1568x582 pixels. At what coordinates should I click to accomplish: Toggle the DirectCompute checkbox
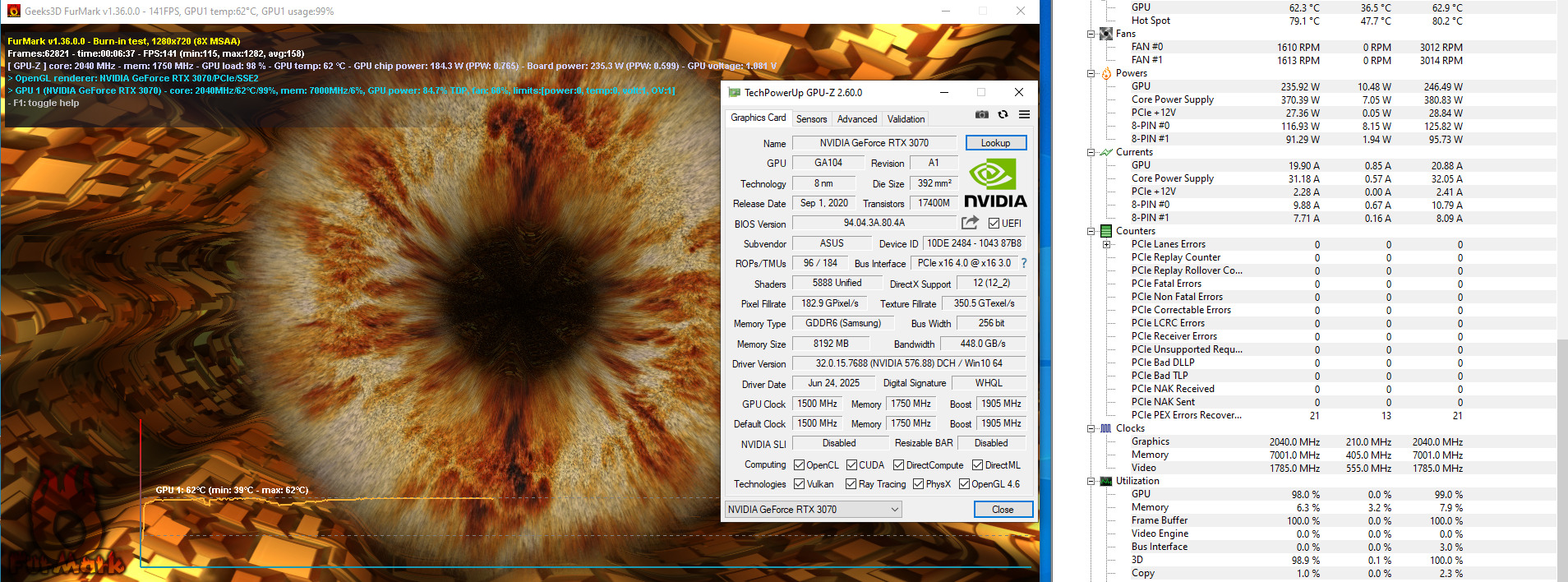click(x=898, y=465)
